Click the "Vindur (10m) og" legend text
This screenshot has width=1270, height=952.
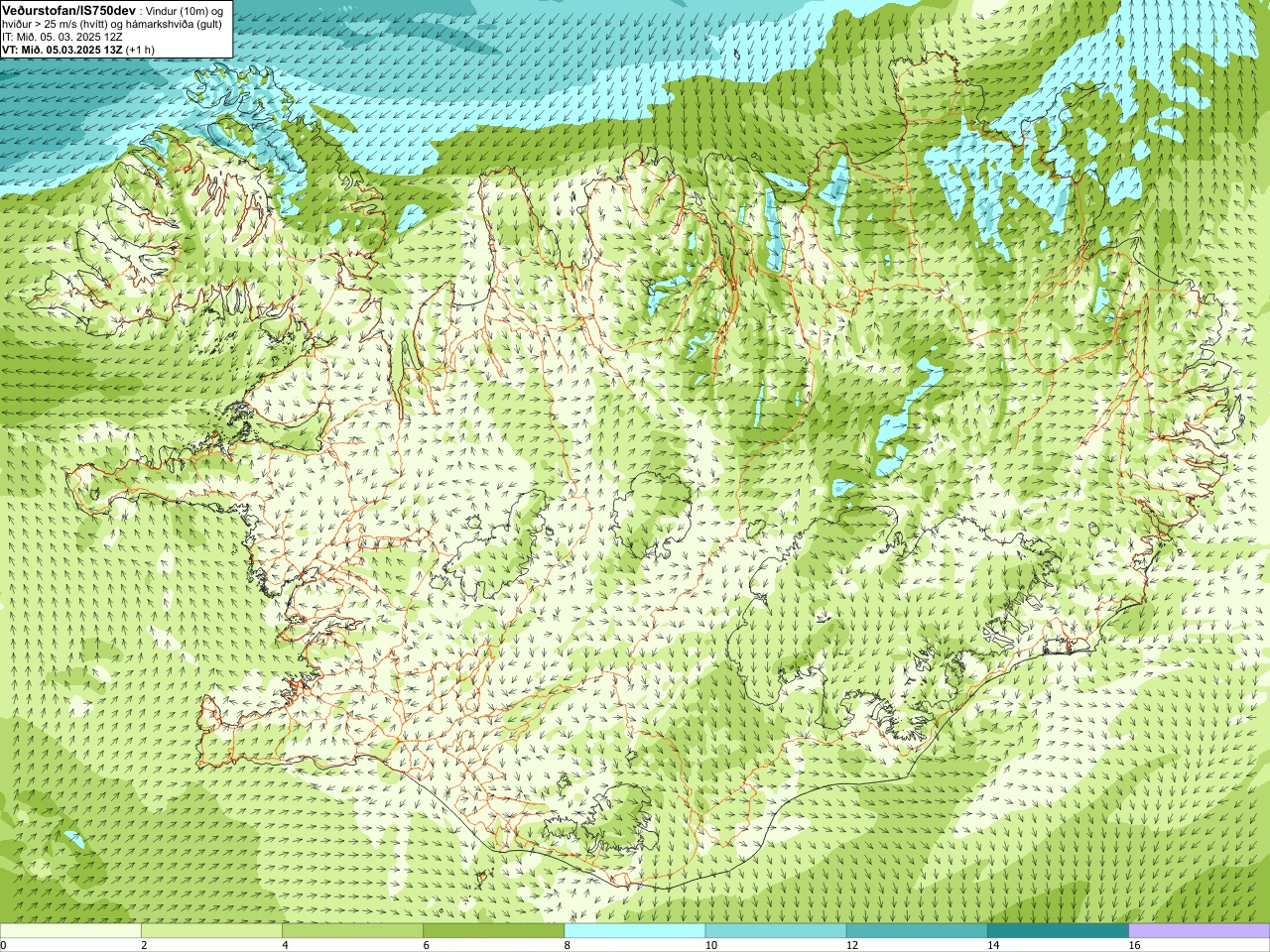coord(185,10)
